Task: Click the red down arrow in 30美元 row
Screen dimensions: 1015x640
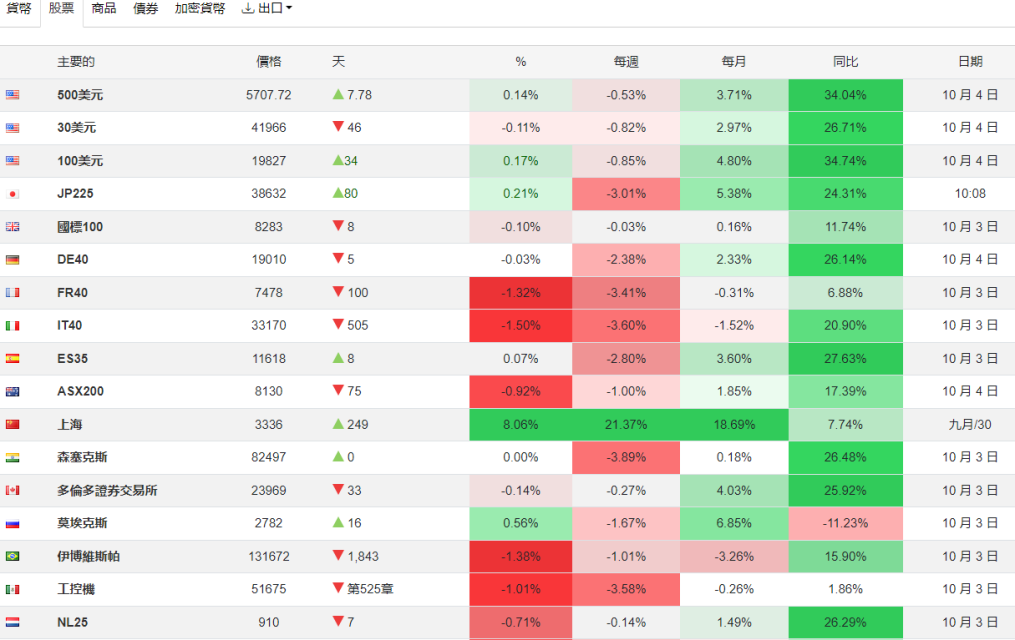Action: [x=338, y=126]
